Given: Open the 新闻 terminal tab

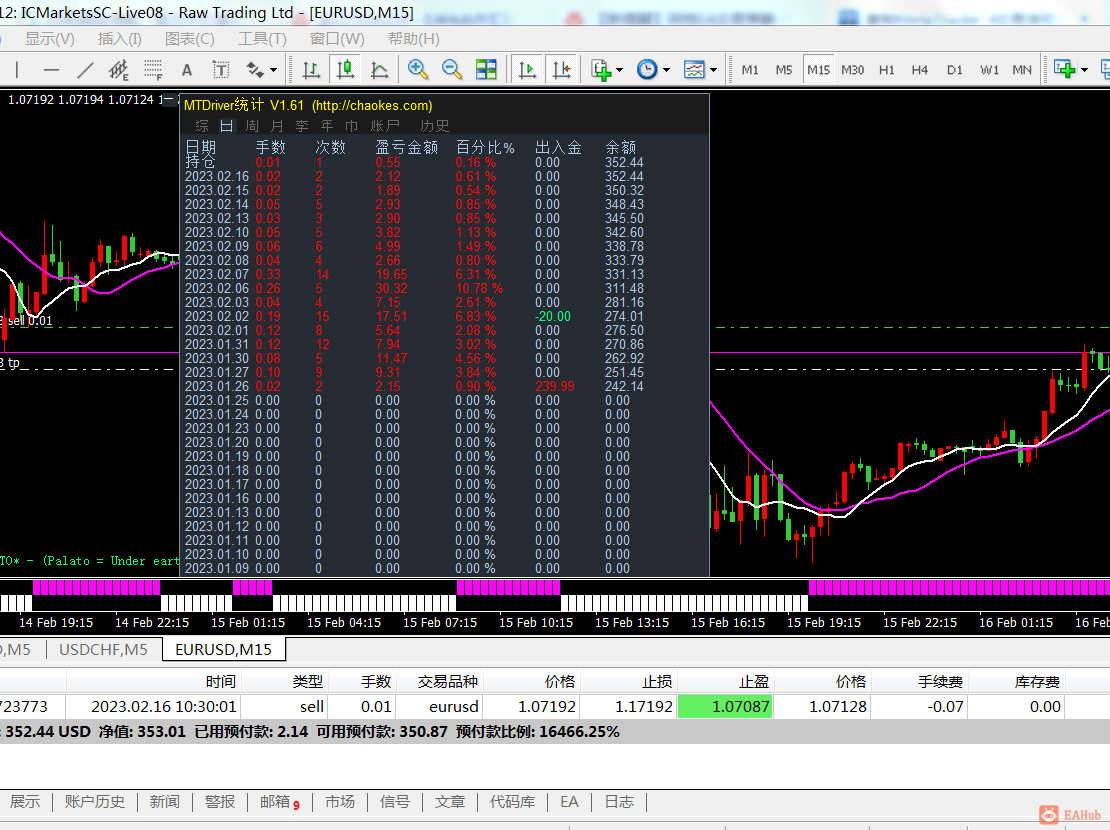Looking at the screenshot, I should (164, 802).
